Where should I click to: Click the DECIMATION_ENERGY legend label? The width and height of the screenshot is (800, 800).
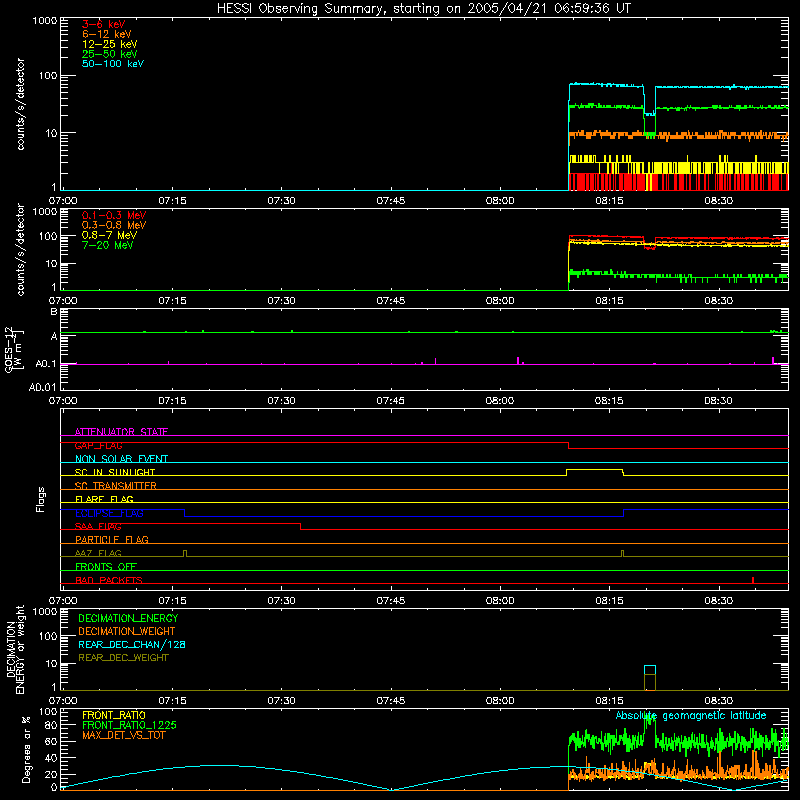128,618
